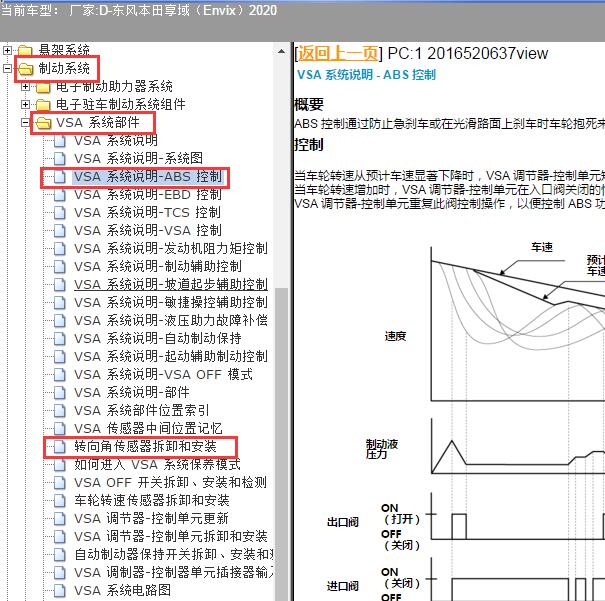
Task: Click document icon beside VSA 系统说明-系统图
Action: tap(59, 159)
